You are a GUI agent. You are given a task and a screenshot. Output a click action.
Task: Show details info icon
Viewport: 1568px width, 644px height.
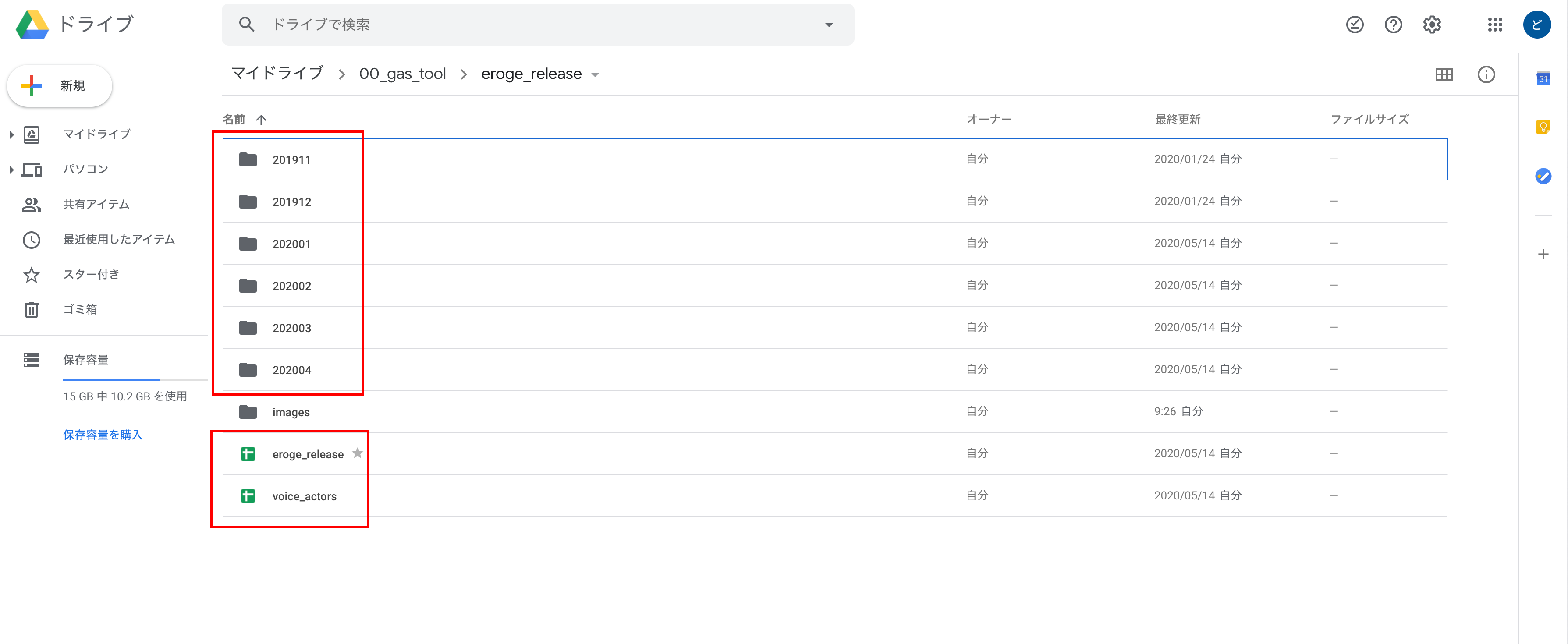[x=1486, y=74]
